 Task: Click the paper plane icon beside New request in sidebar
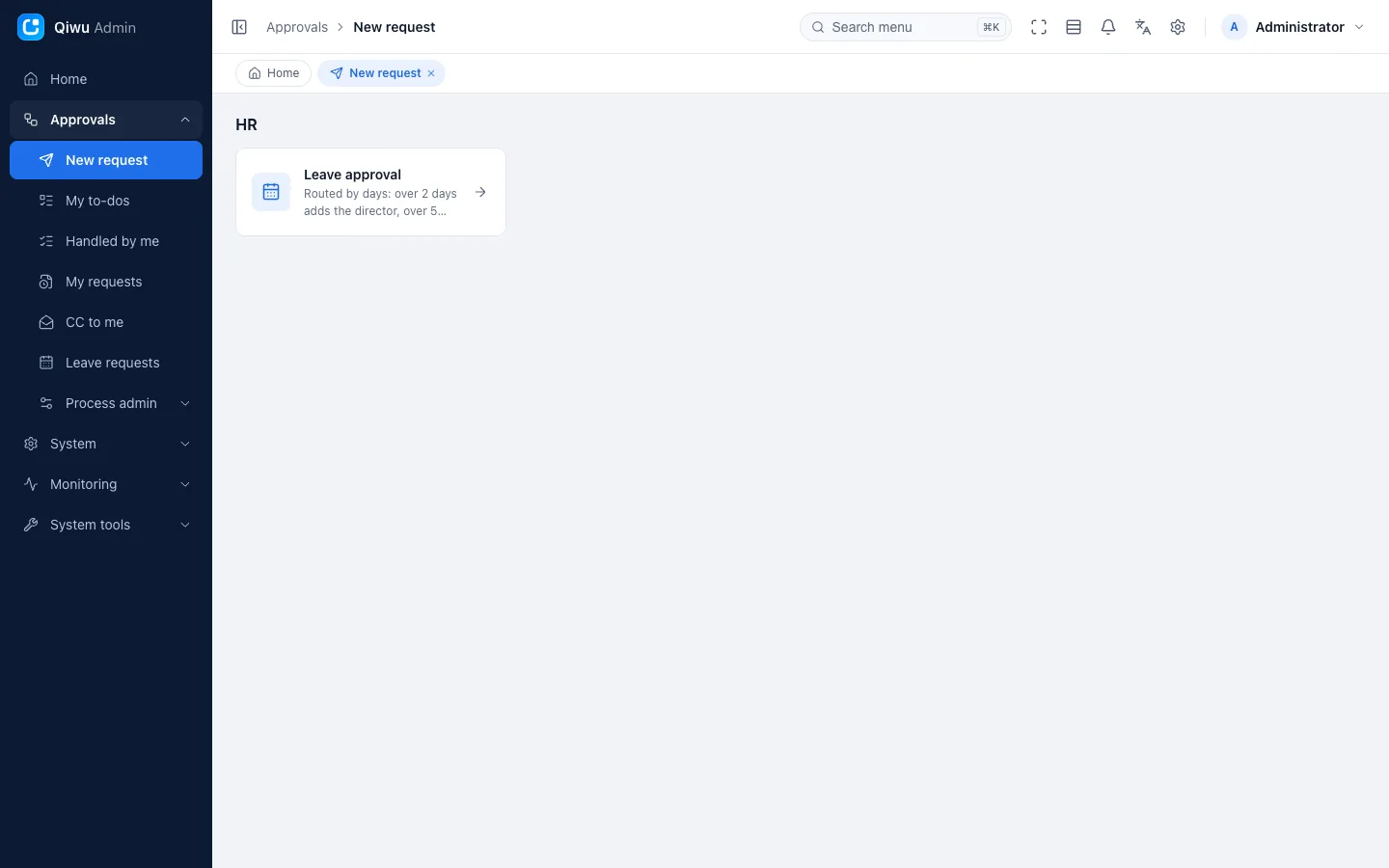pos(46,160)
